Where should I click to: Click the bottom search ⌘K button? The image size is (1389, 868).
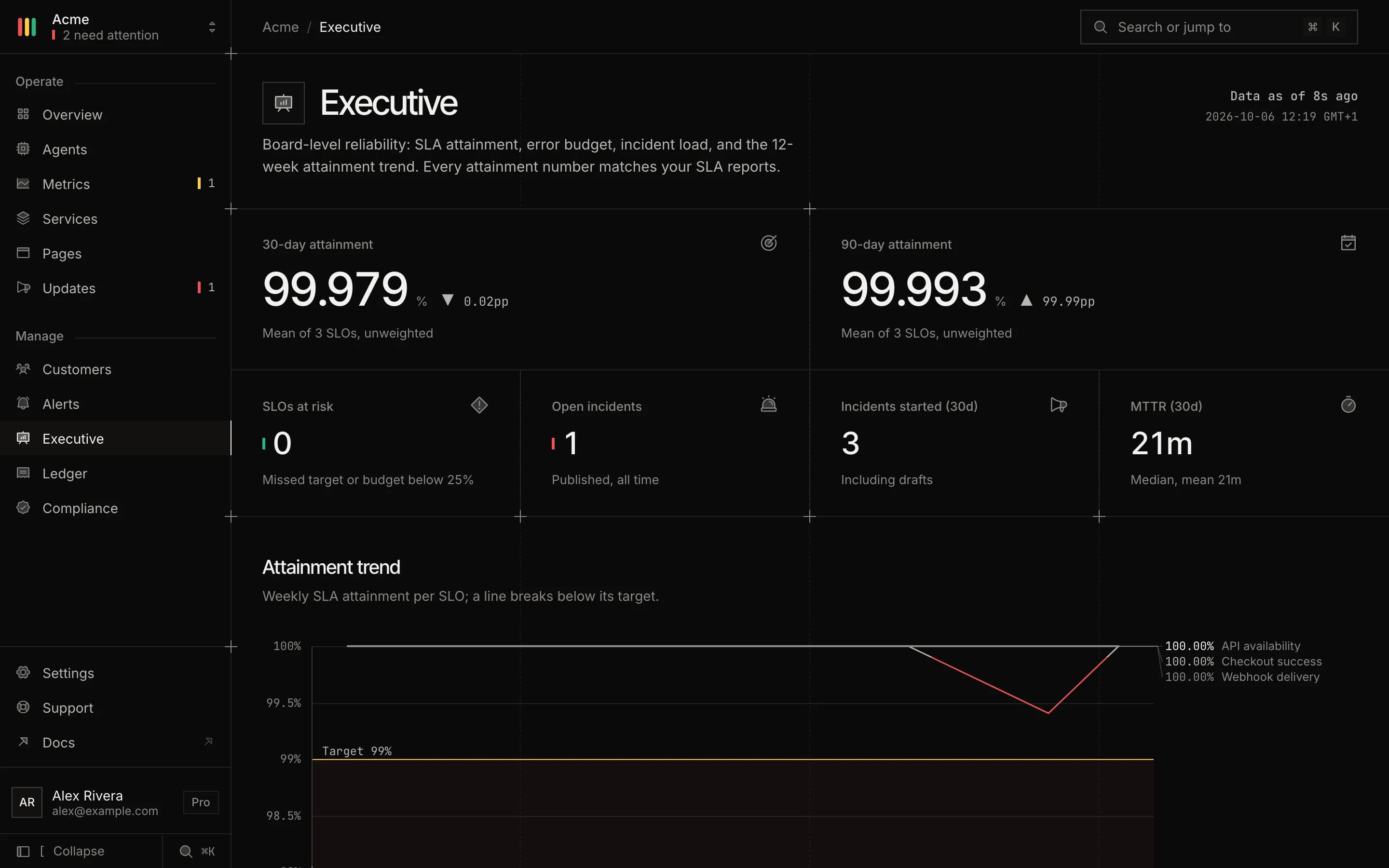[197, 851]
